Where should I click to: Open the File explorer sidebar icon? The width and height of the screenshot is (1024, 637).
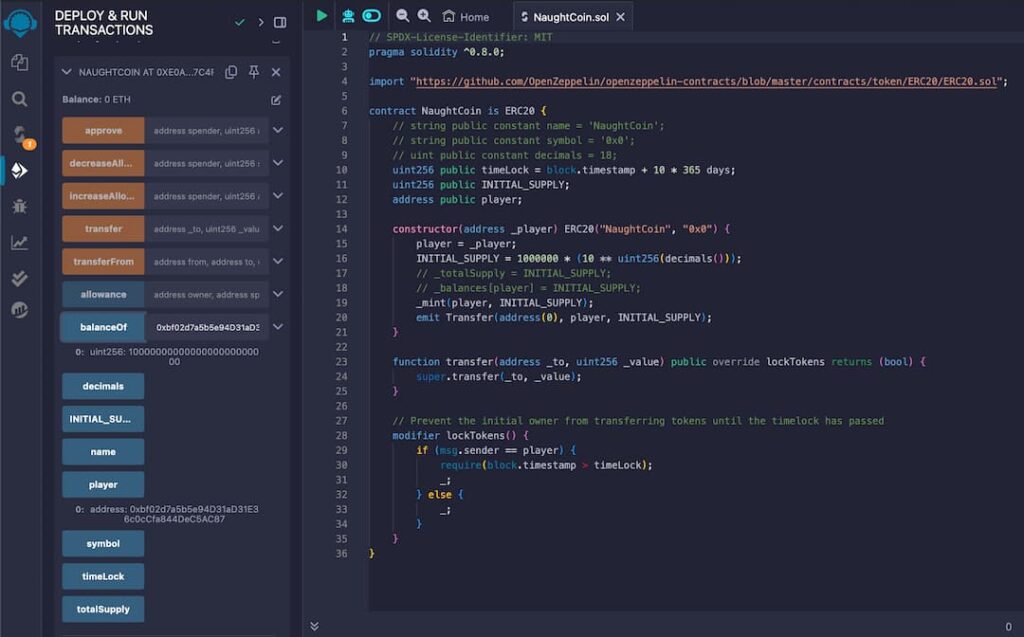tap(20, 63)
